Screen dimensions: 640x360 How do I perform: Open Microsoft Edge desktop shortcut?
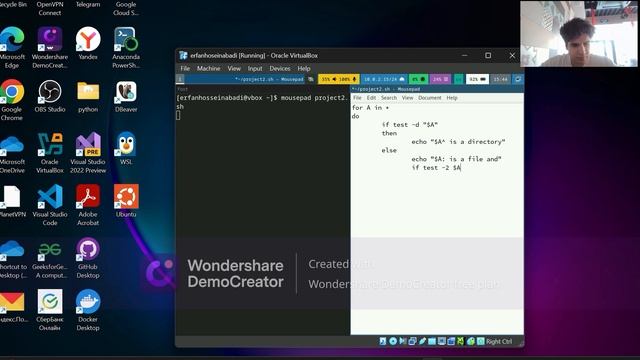tap(12, 48)
